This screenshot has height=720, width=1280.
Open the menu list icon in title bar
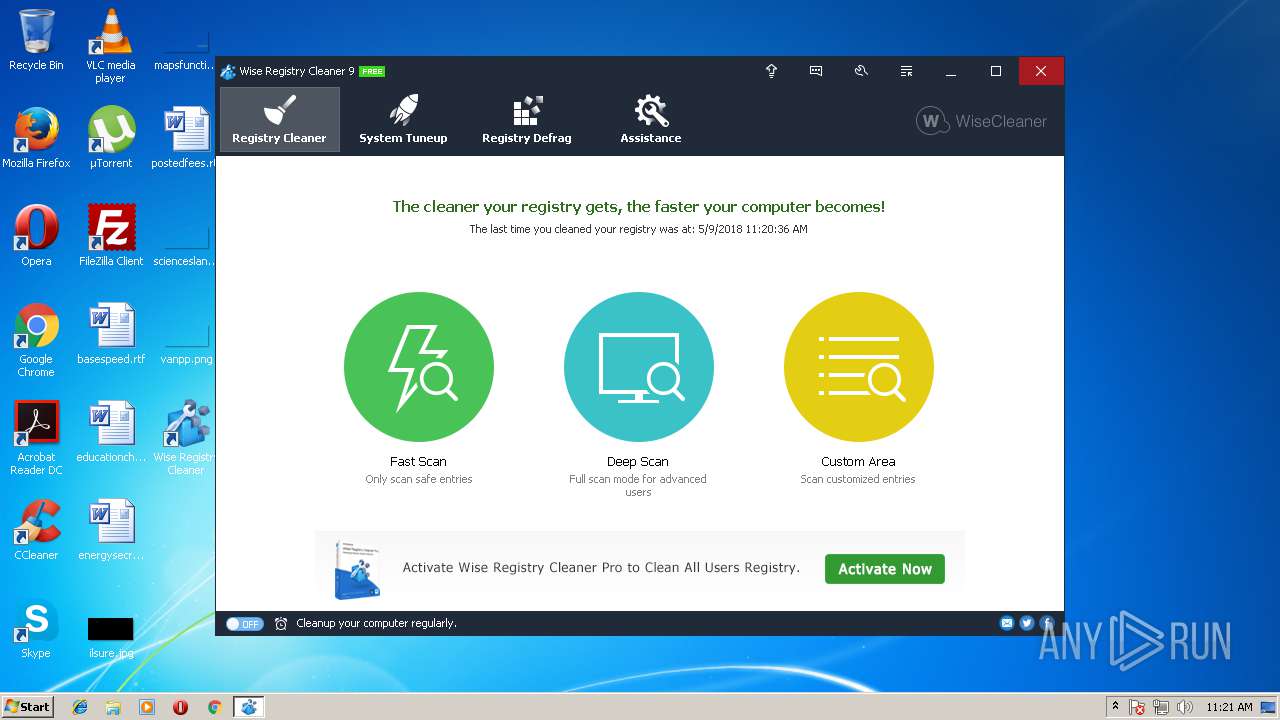pyautogui.click(x=906, y=71)
